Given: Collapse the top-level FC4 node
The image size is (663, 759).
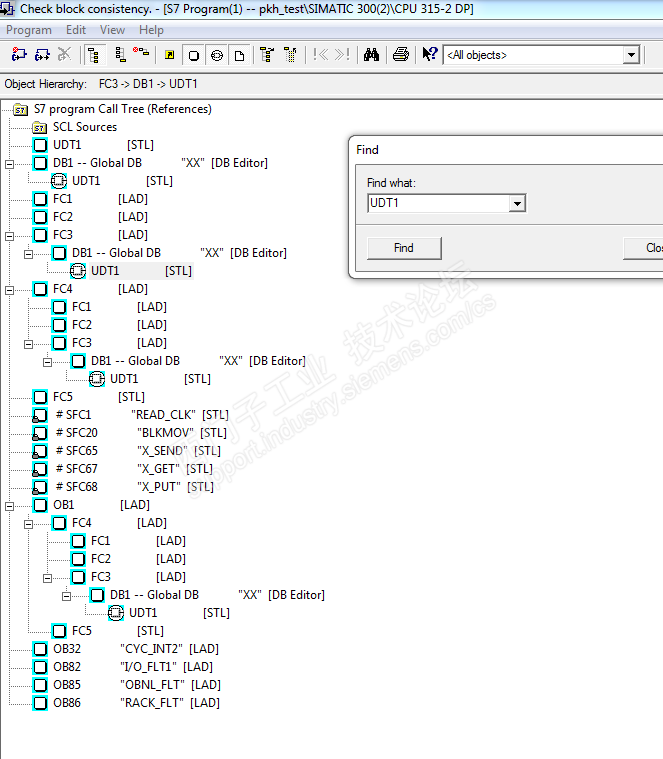Looking at the screenshot, I should point(9,290).
